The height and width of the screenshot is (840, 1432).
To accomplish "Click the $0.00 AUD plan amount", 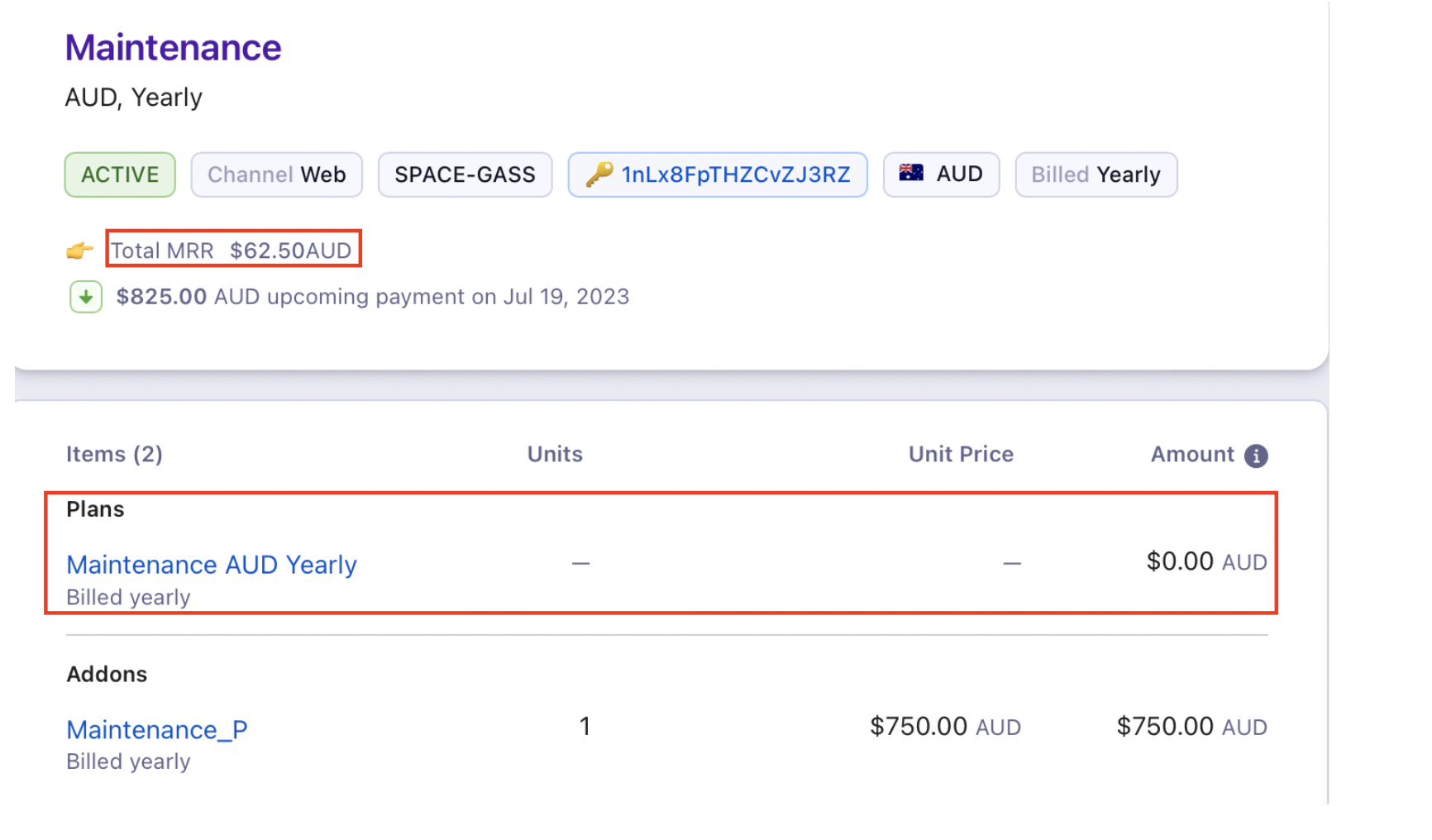I will (1206, 562).
